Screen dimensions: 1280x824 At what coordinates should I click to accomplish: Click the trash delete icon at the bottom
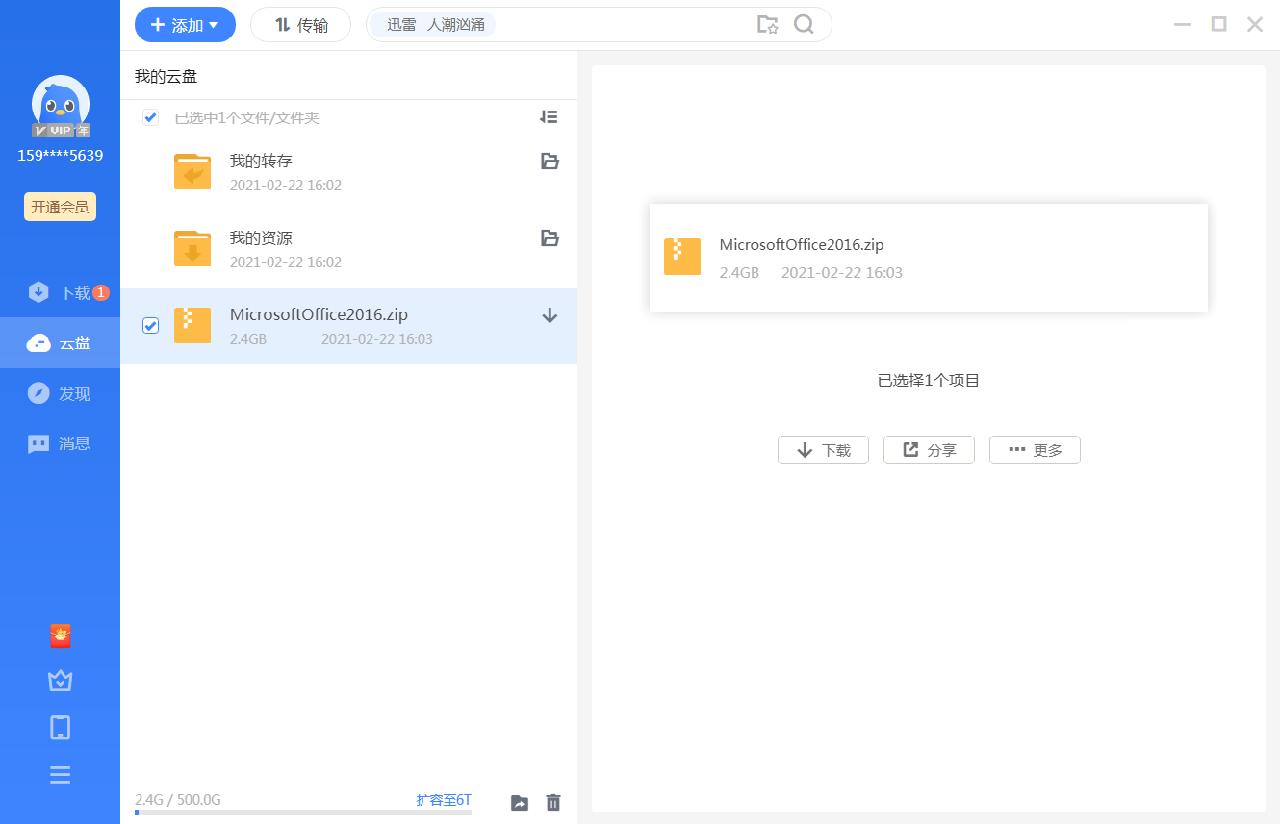pos(553,802)
